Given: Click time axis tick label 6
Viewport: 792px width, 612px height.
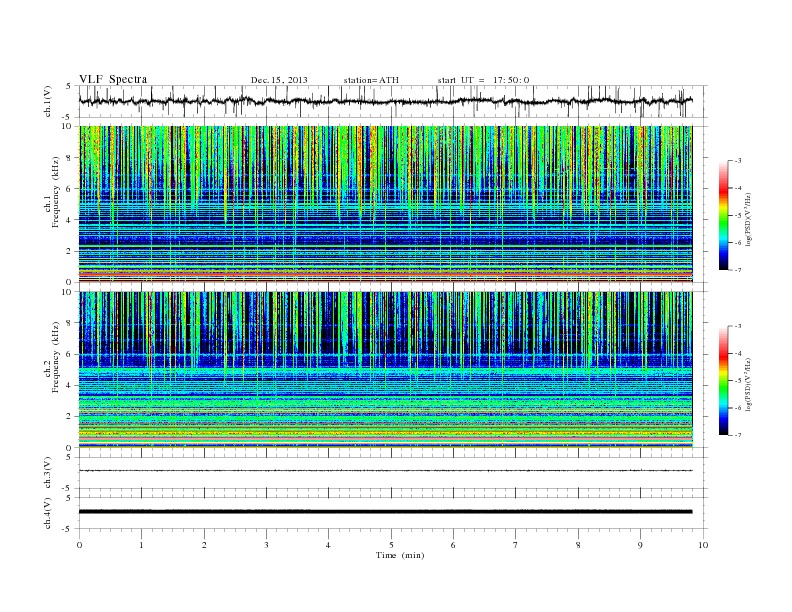Looking at the screenshot, I should 453,545.
